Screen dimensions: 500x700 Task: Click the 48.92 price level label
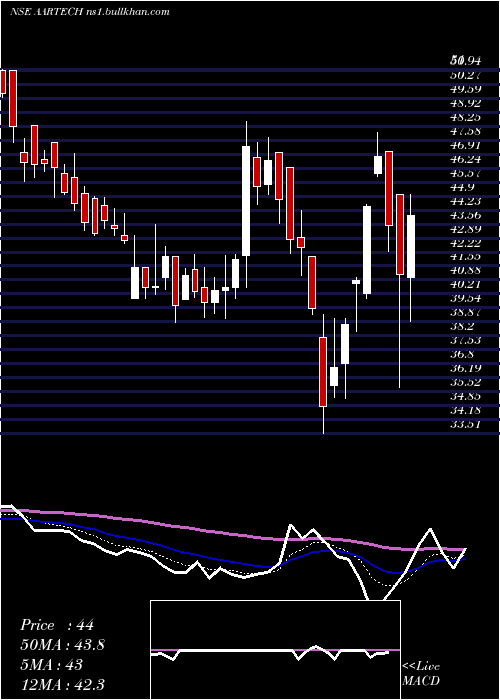click(x=465, y=104)
